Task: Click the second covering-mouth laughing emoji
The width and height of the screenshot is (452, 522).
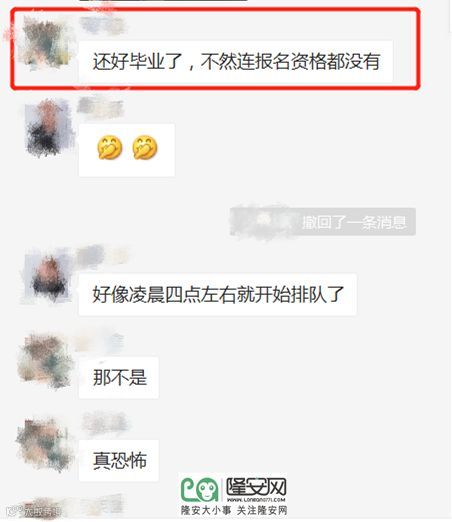Action: [145, 148]
